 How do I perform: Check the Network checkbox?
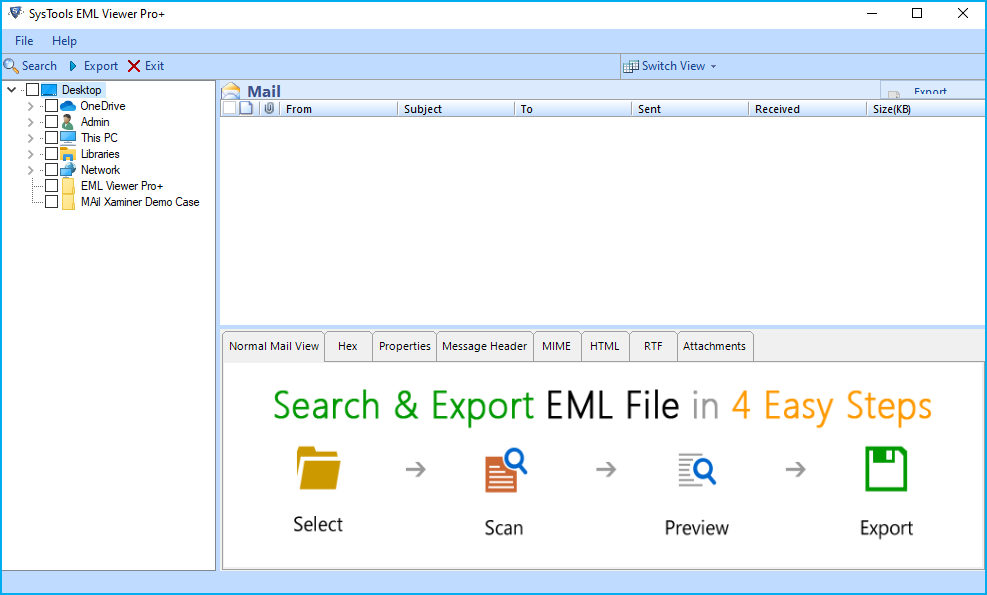(x=52, y=170)
